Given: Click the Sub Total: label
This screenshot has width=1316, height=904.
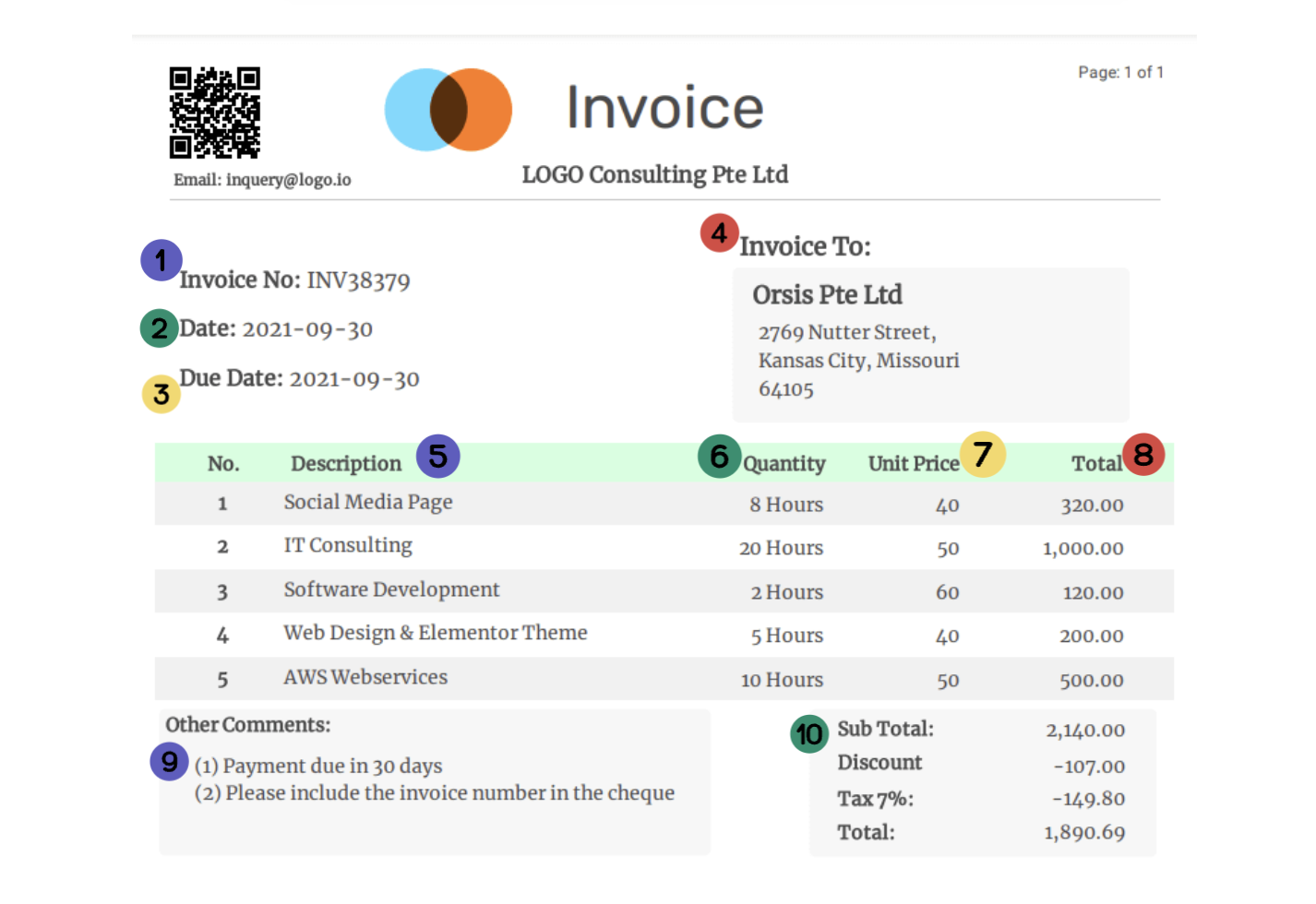Looking at the screenshot, I should (885, 729).
